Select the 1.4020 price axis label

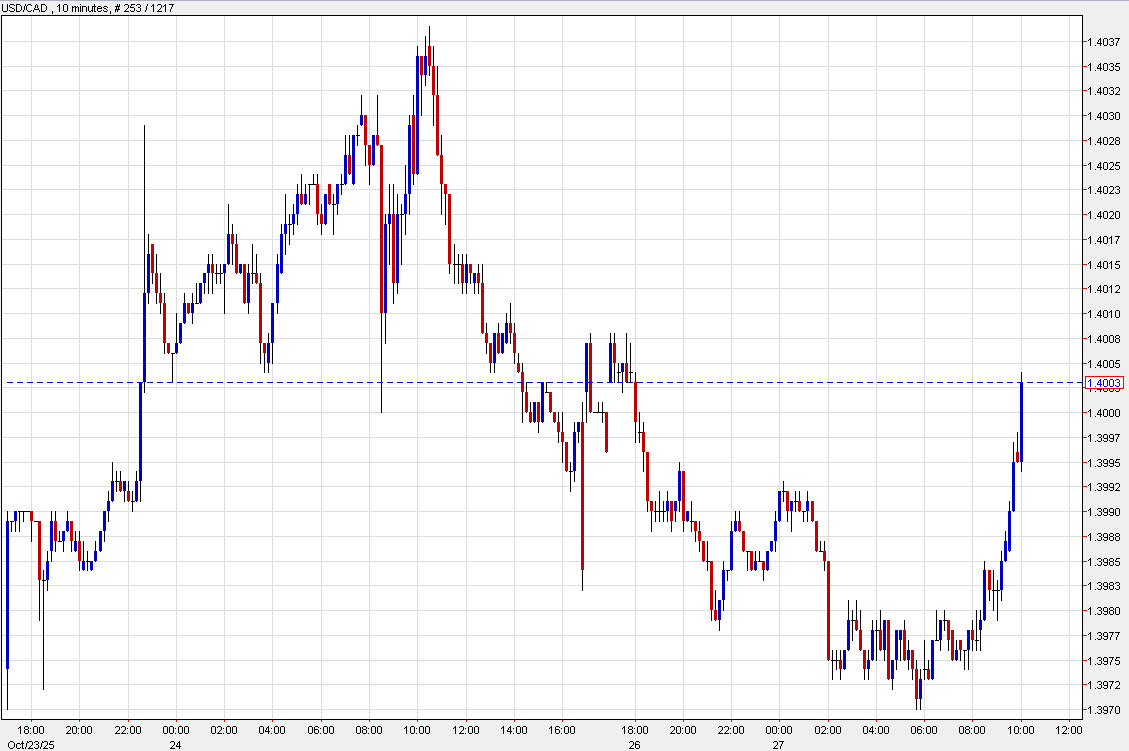click(x=1104, y=215)
